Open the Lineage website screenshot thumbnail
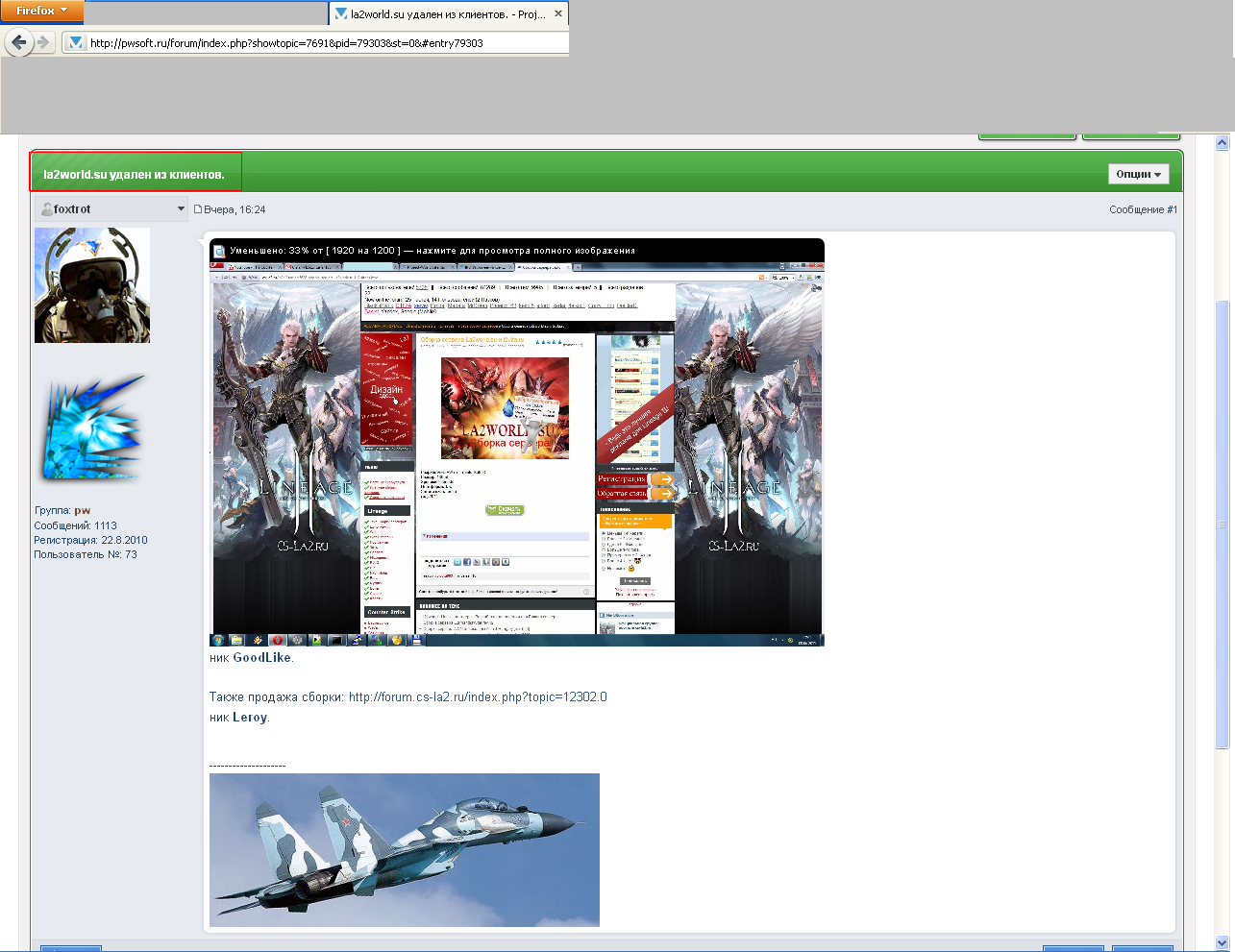The image size is (1235, 952). click(517, 454)
